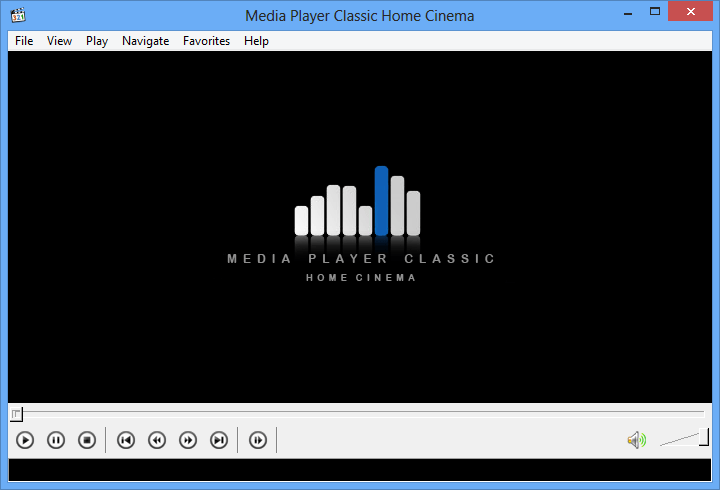Image resolution: width=720 pixels, height=490 pixels.
Task: Maximize the Media Player Classic window
Action: tap(655, 11)
